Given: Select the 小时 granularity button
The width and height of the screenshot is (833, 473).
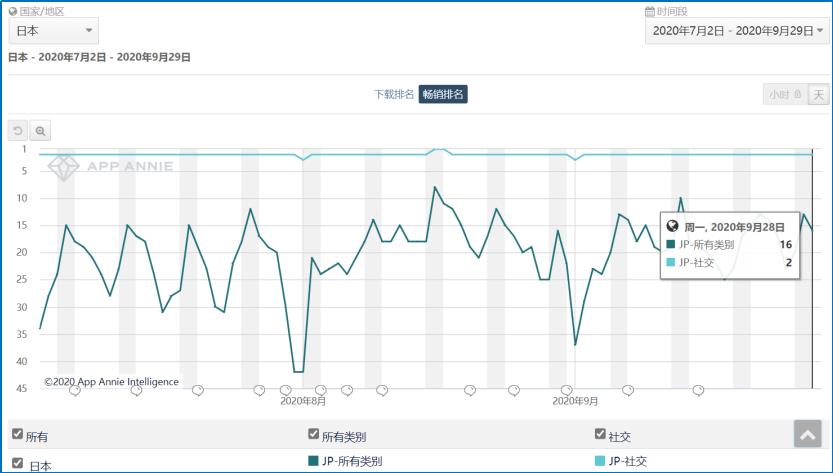Looking at the screenshot, I should tap(785, 95).
